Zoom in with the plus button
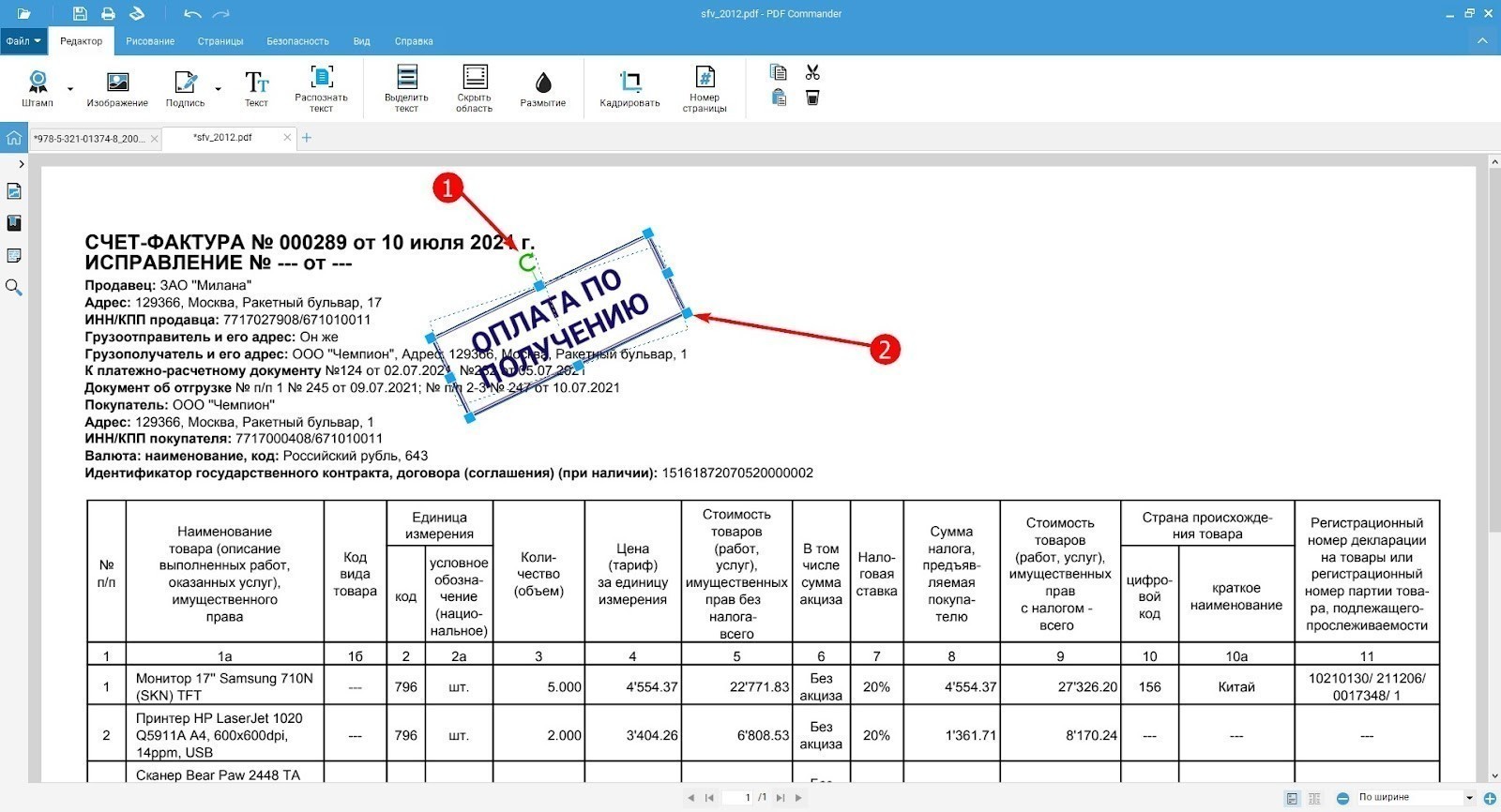Image resolution: width=1501 pixels, height=812 pixels. pyautogui.click(x=1490, y=798)
